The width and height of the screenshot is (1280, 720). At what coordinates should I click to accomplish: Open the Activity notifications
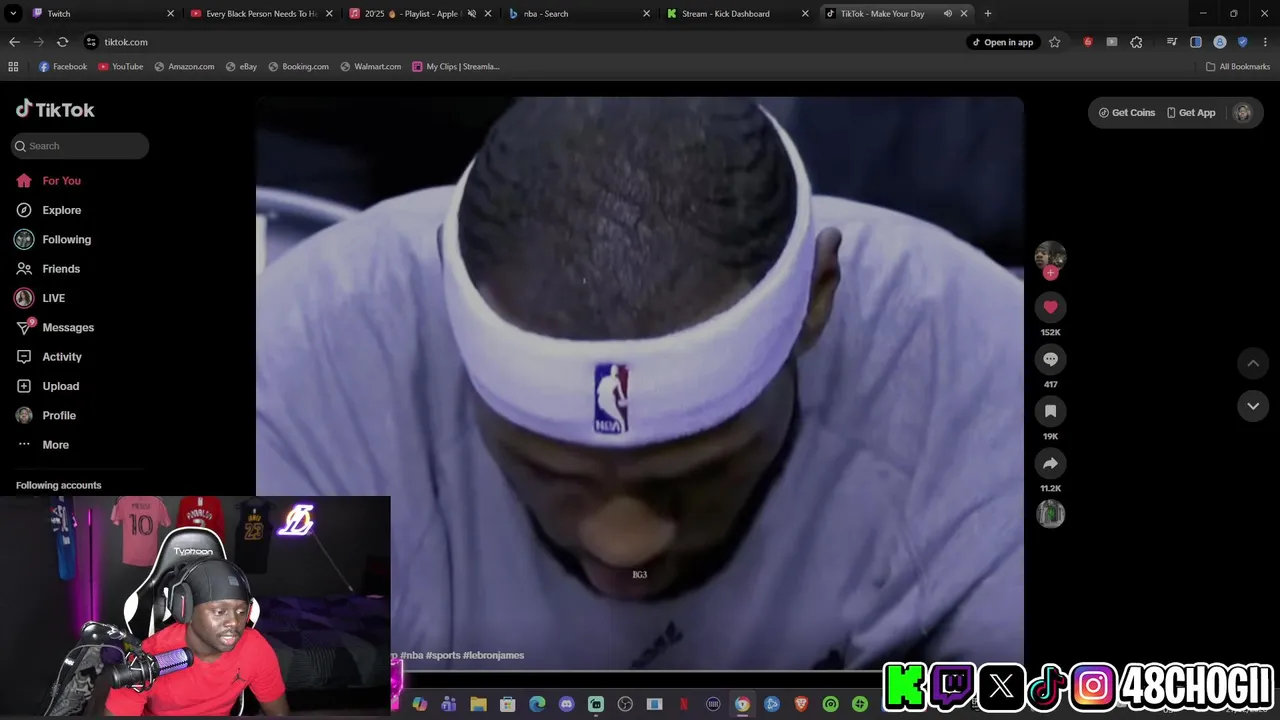tap(49, 357)
